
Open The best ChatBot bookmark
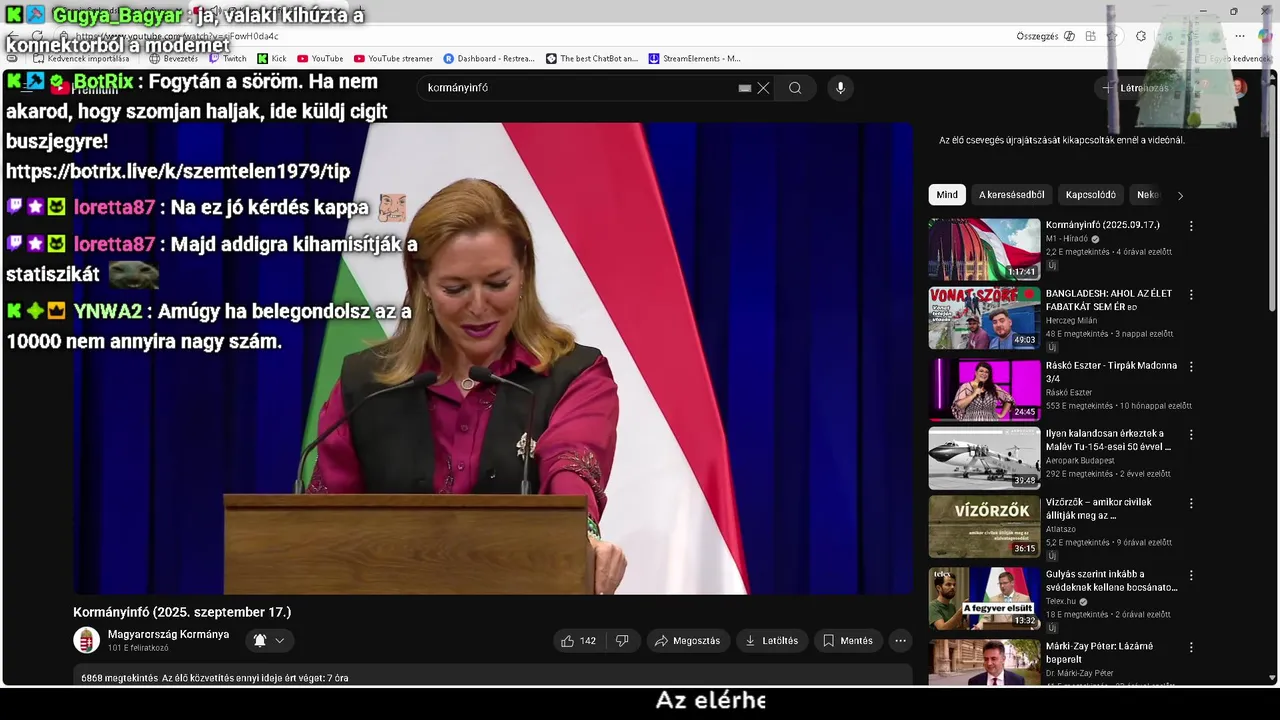click(x=592, y=58)
